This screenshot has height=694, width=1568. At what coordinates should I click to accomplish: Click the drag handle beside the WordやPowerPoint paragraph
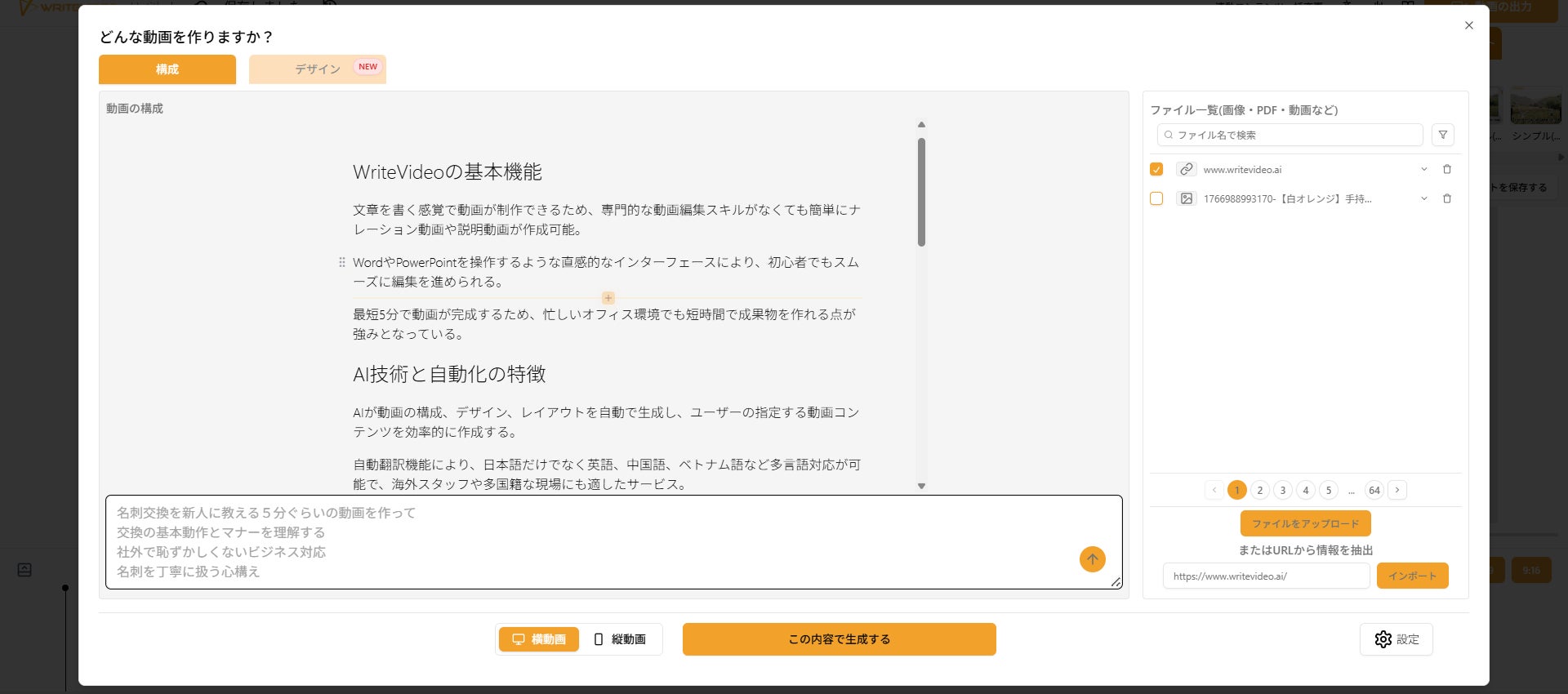(342, 262)
